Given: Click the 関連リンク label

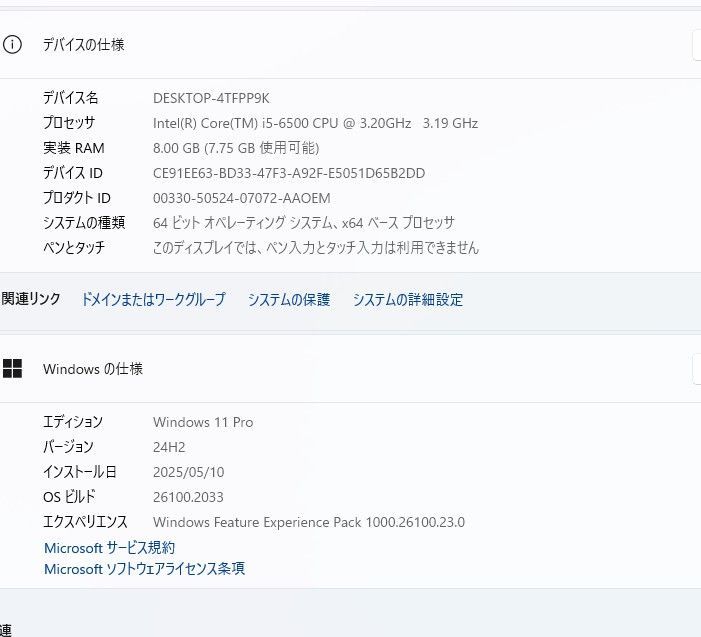Looking at the screenshot, I should (x=31, y=299).
